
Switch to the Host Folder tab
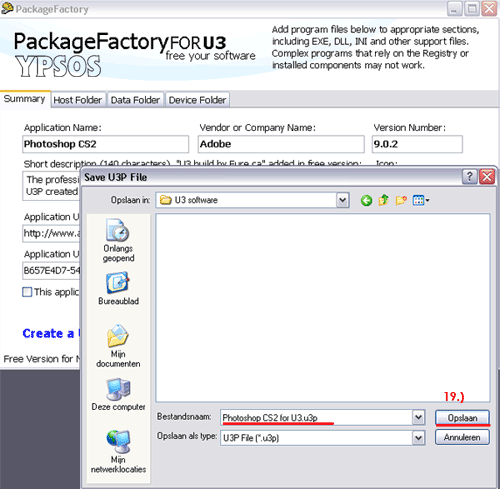78,100
